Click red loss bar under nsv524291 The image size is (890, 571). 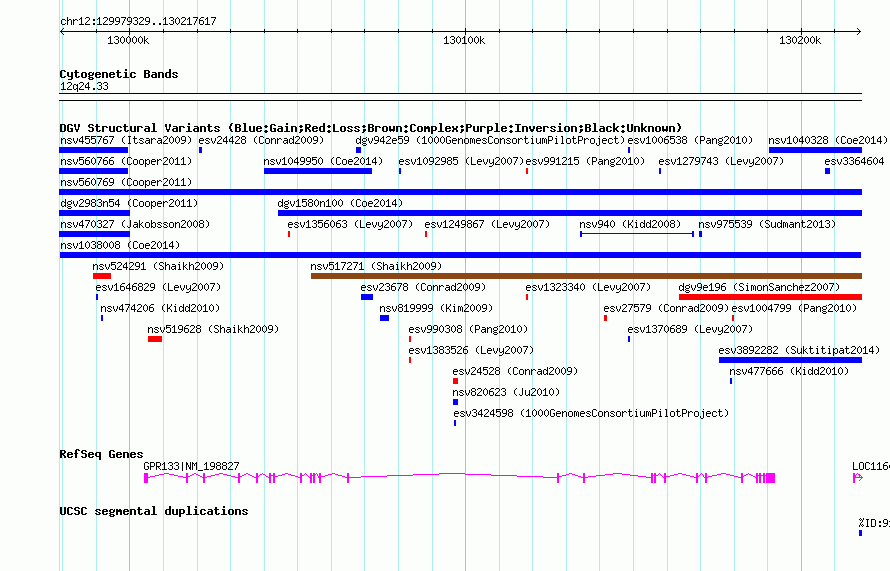(x=102, y=276)
